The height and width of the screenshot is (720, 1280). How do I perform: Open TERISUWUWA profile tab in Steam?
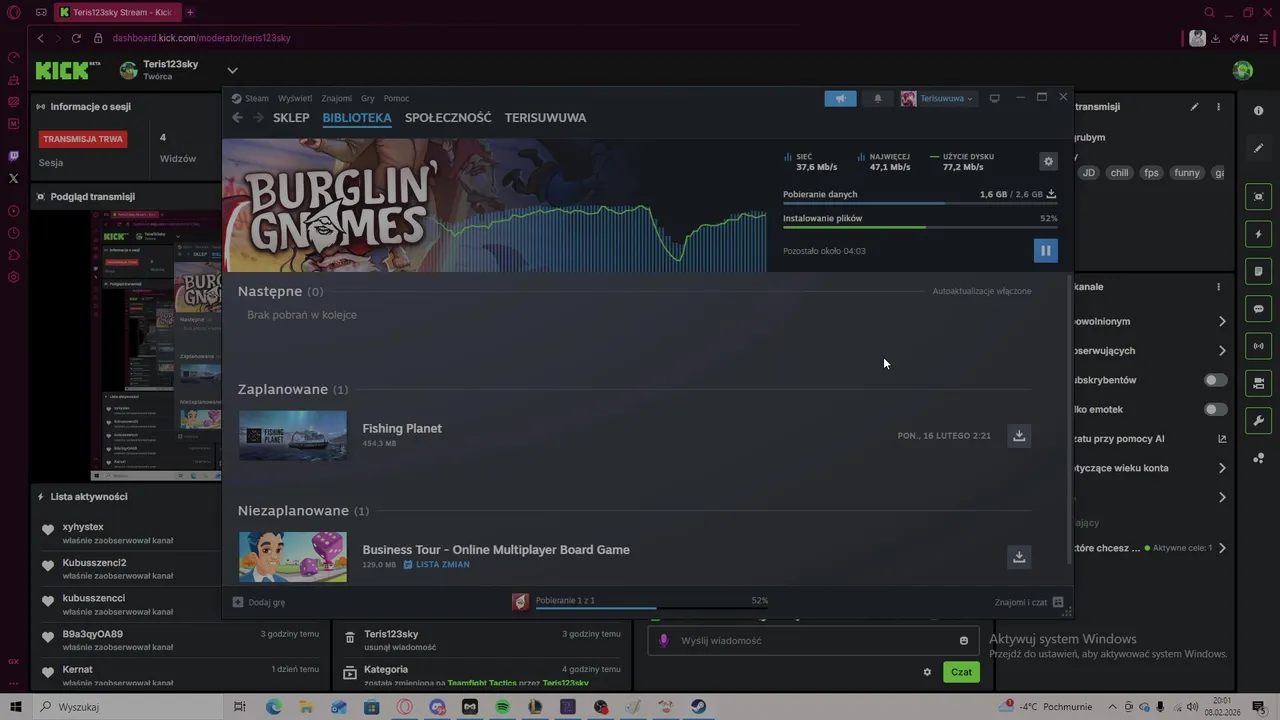pos(545,117)
